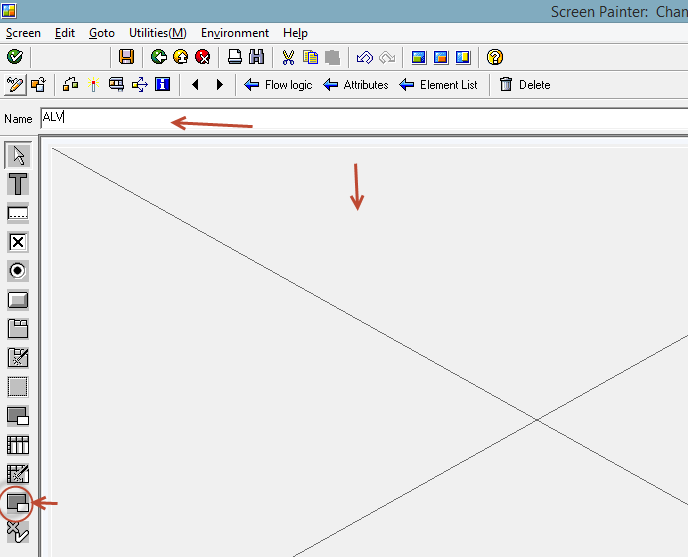Select the Radio button element tool

pyautogui.click(x=18, y=271)
